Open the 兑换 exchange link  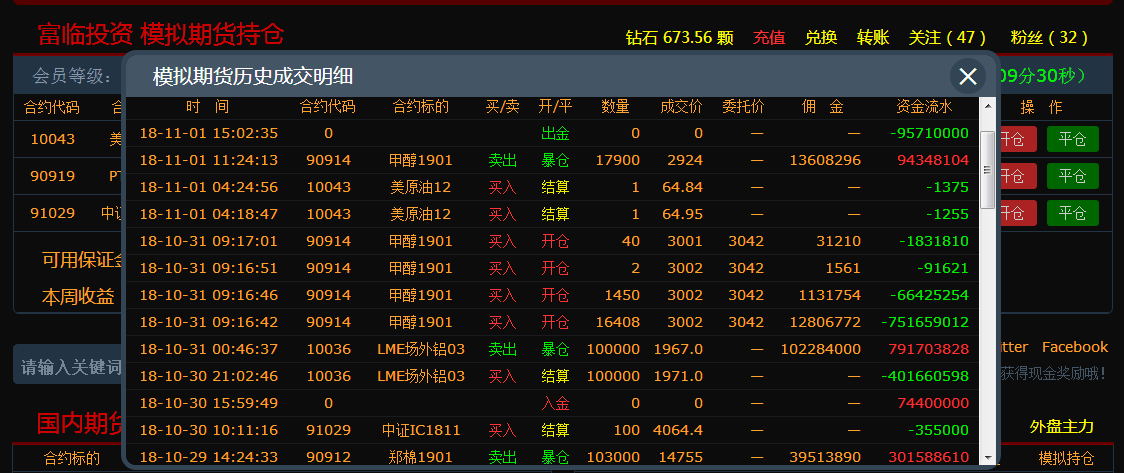821,37
